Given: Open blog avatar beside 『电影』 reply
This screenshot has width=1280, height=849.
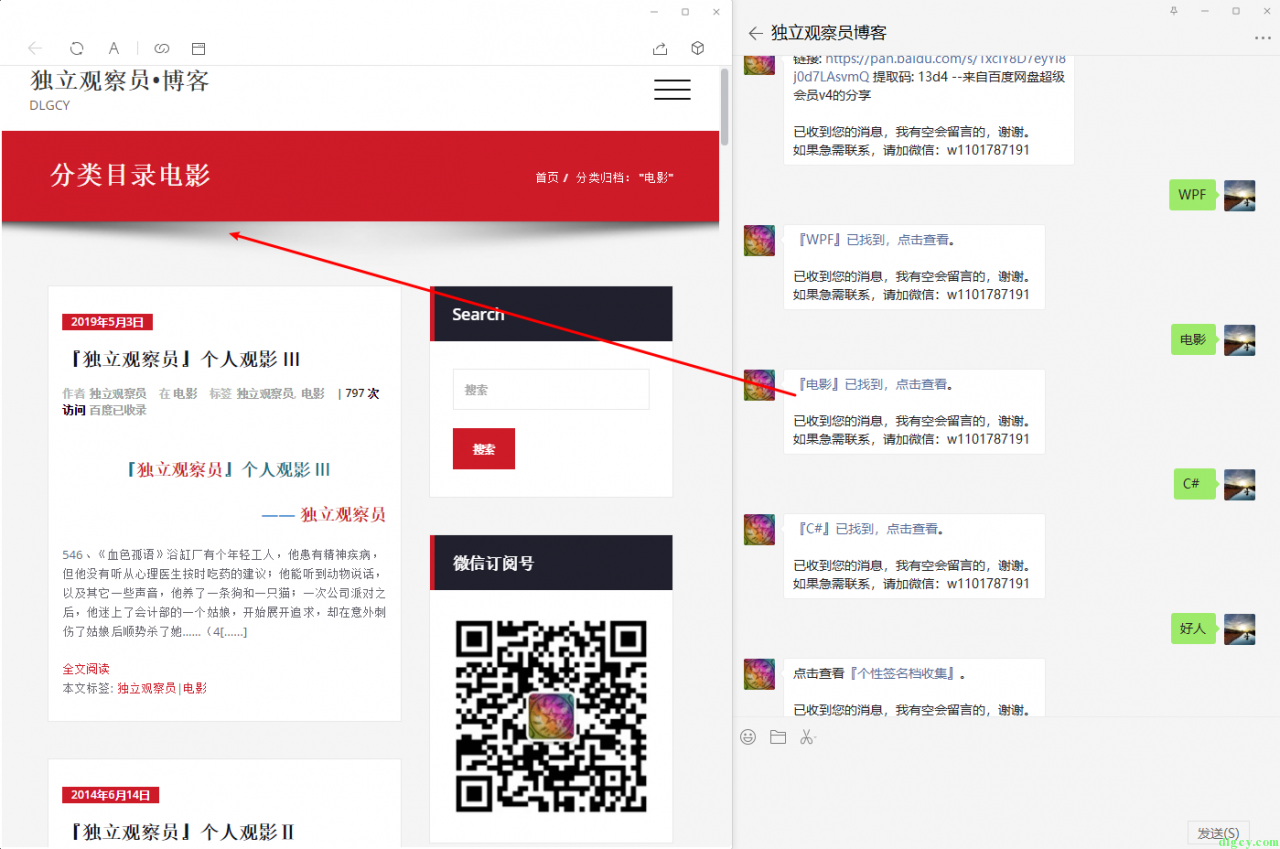Looking at the screenshot, I should [x=759, y=385].
